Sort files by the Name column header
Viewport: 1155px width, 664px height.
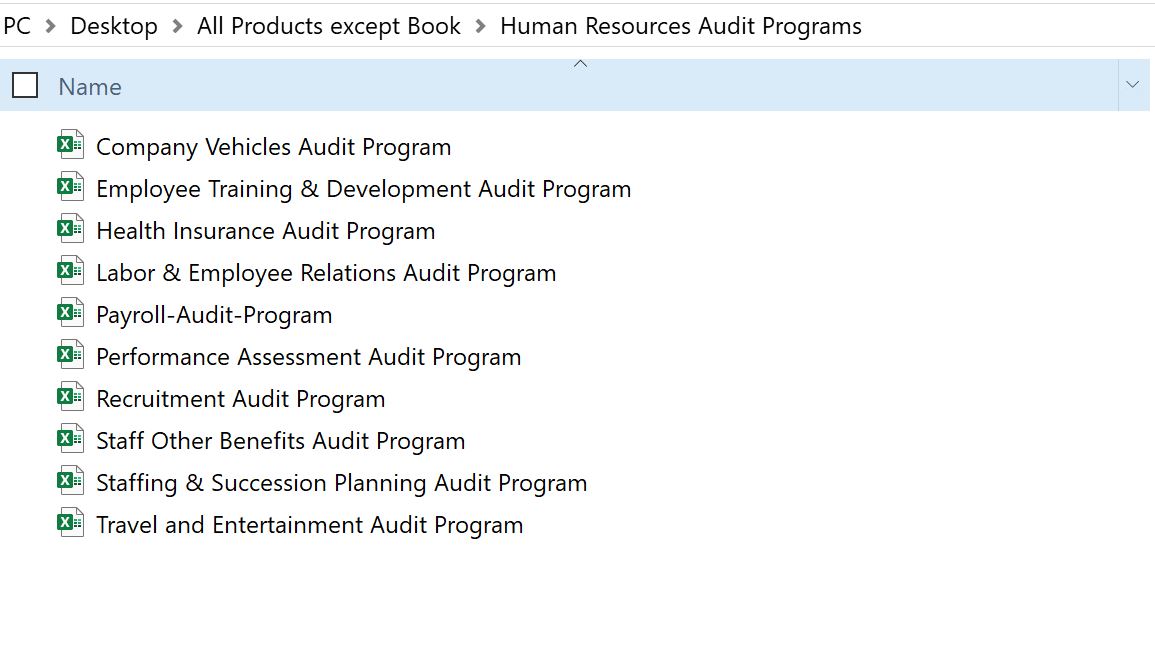[x=90, y=87]
